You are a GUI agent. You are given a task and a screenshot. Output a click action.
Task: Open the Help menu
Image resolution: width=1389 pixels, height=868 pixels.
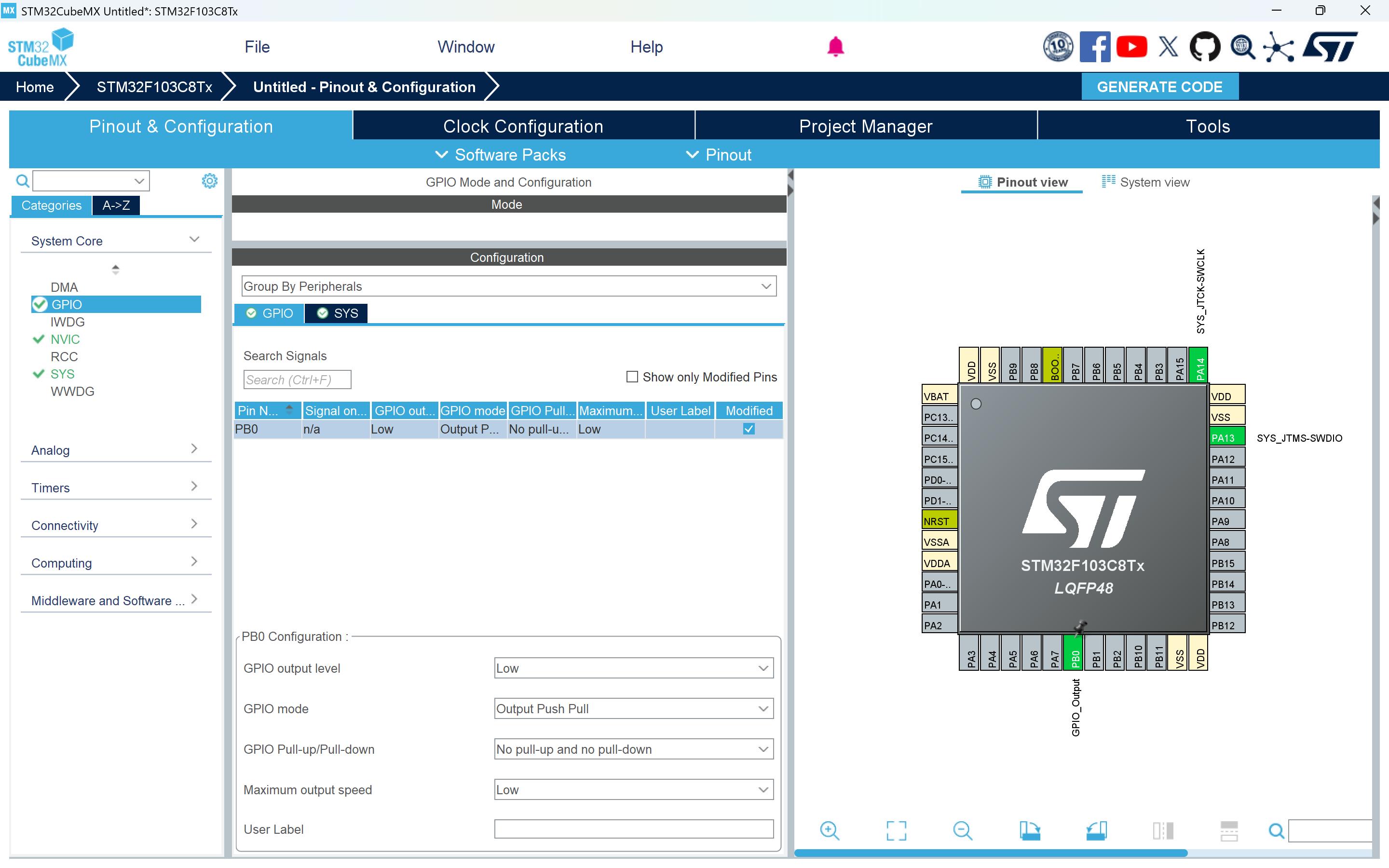tap(646, 47)
